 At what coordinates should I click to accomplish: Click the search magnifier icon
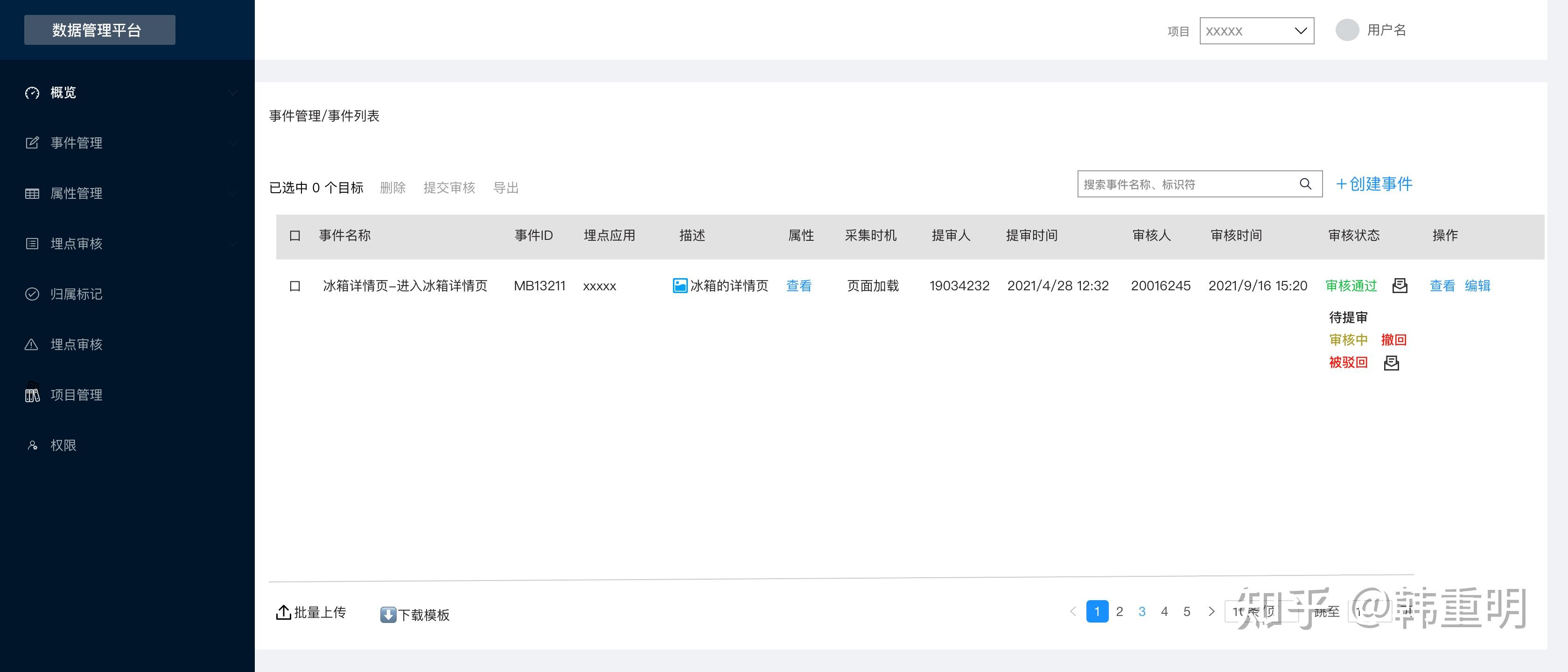coord(1305,184)
